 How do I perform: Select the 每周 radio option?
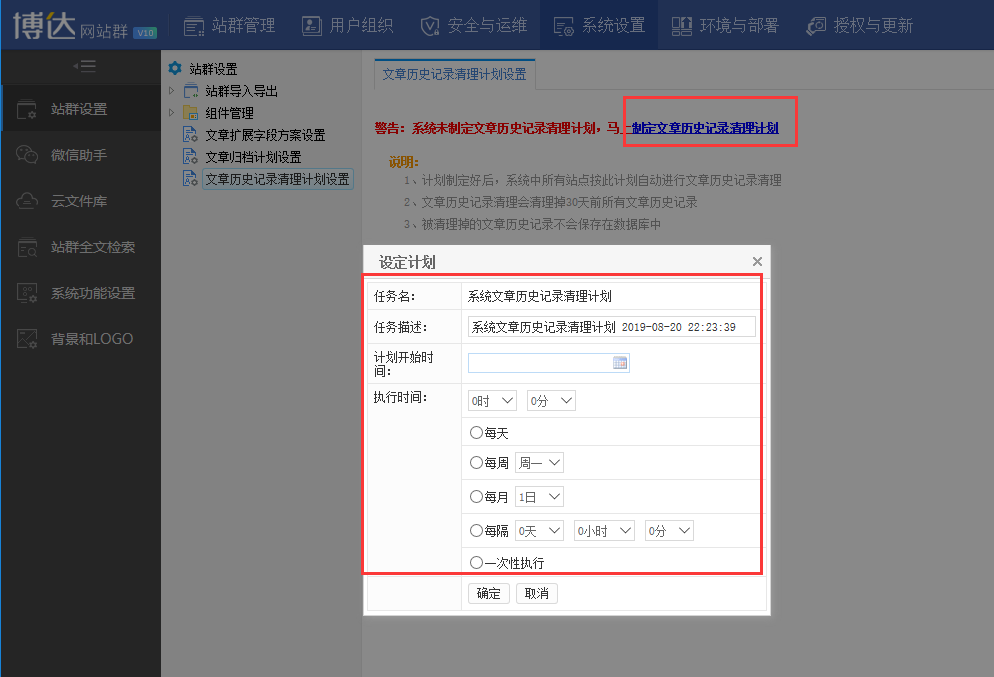(x=476, y=463)
